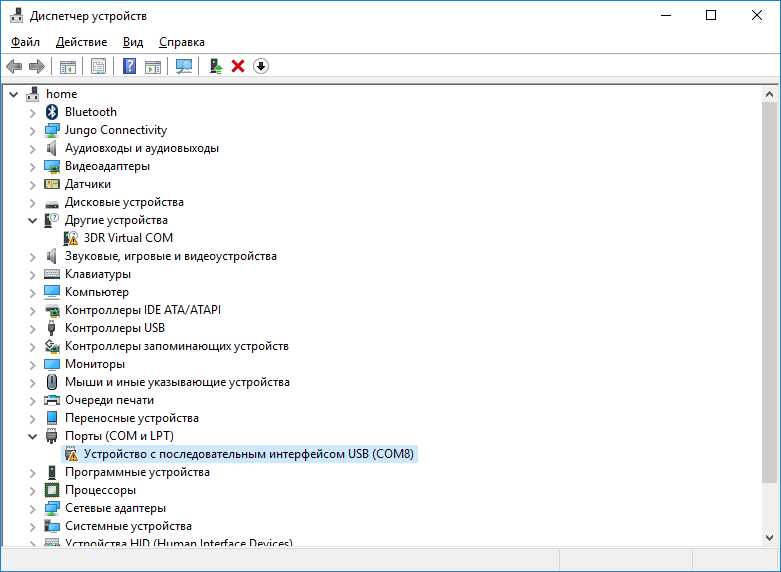
Task: Open the Справка menu
Action: click(181, 42)
